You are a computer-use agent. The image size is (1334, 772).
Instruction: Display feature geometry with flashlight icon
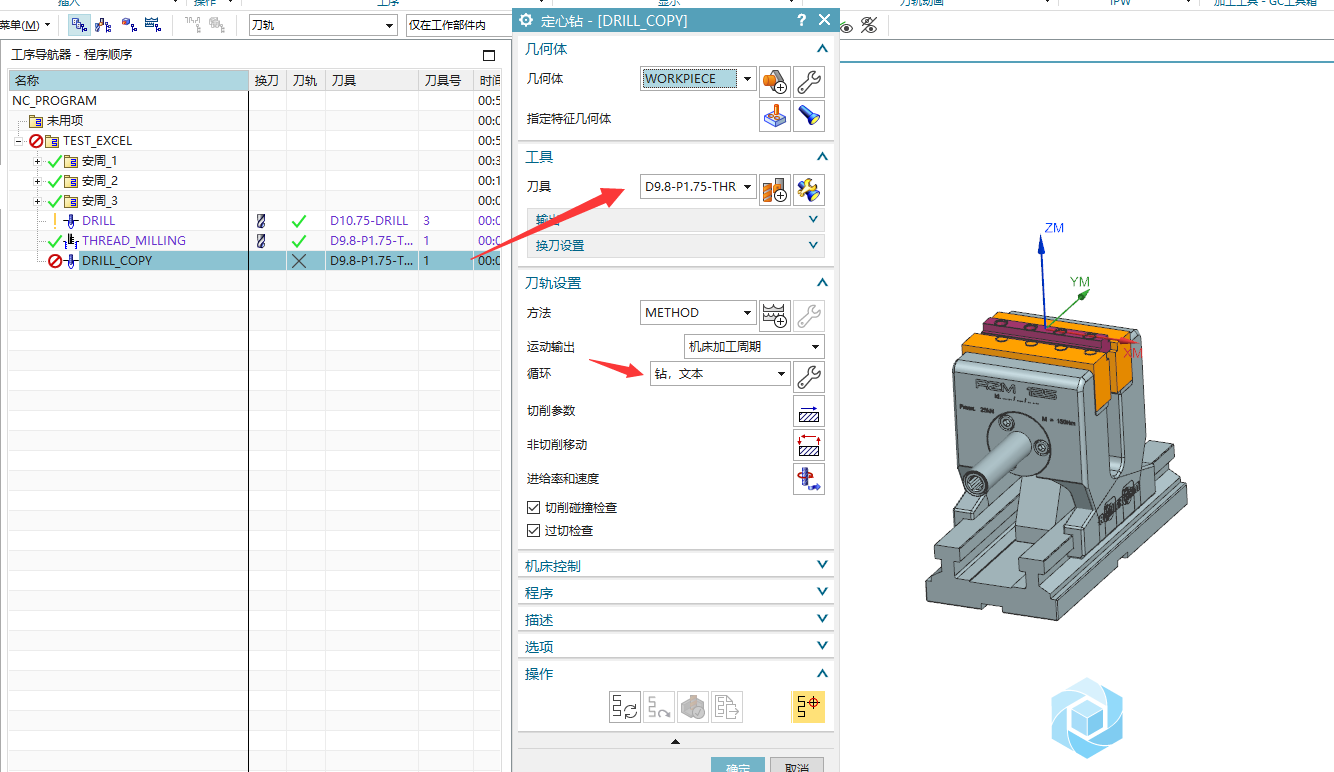click(809, 117)
